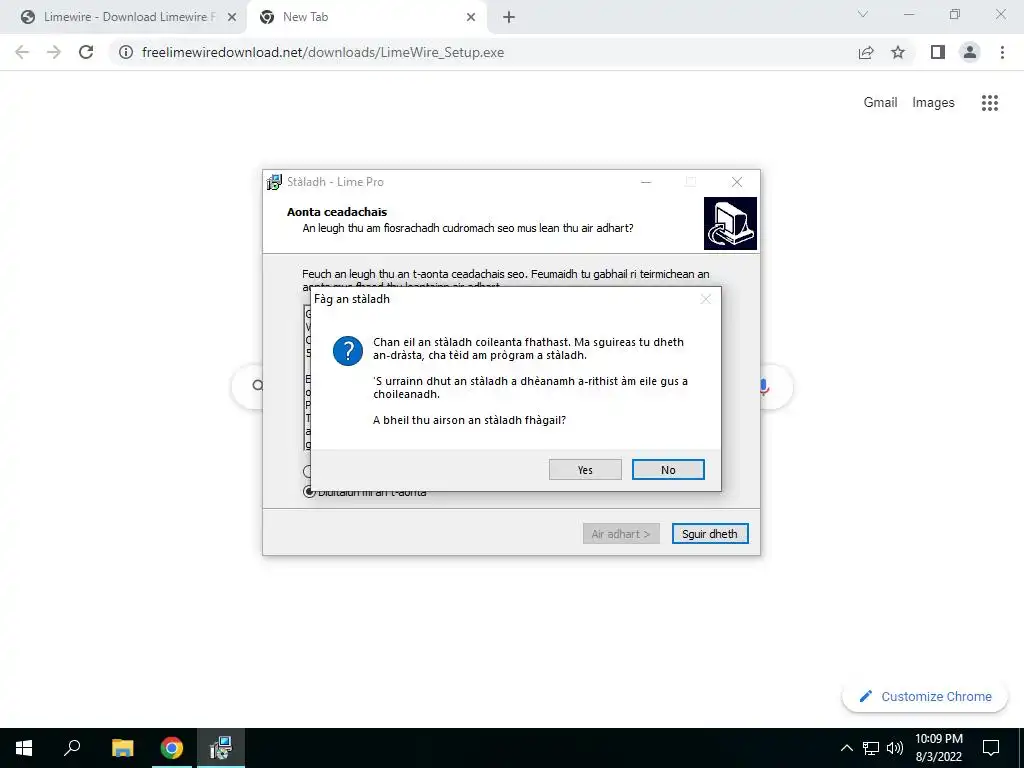Click the greyed Air adhart button
The image size is (1024, 768).
click(x=621, y=534)
